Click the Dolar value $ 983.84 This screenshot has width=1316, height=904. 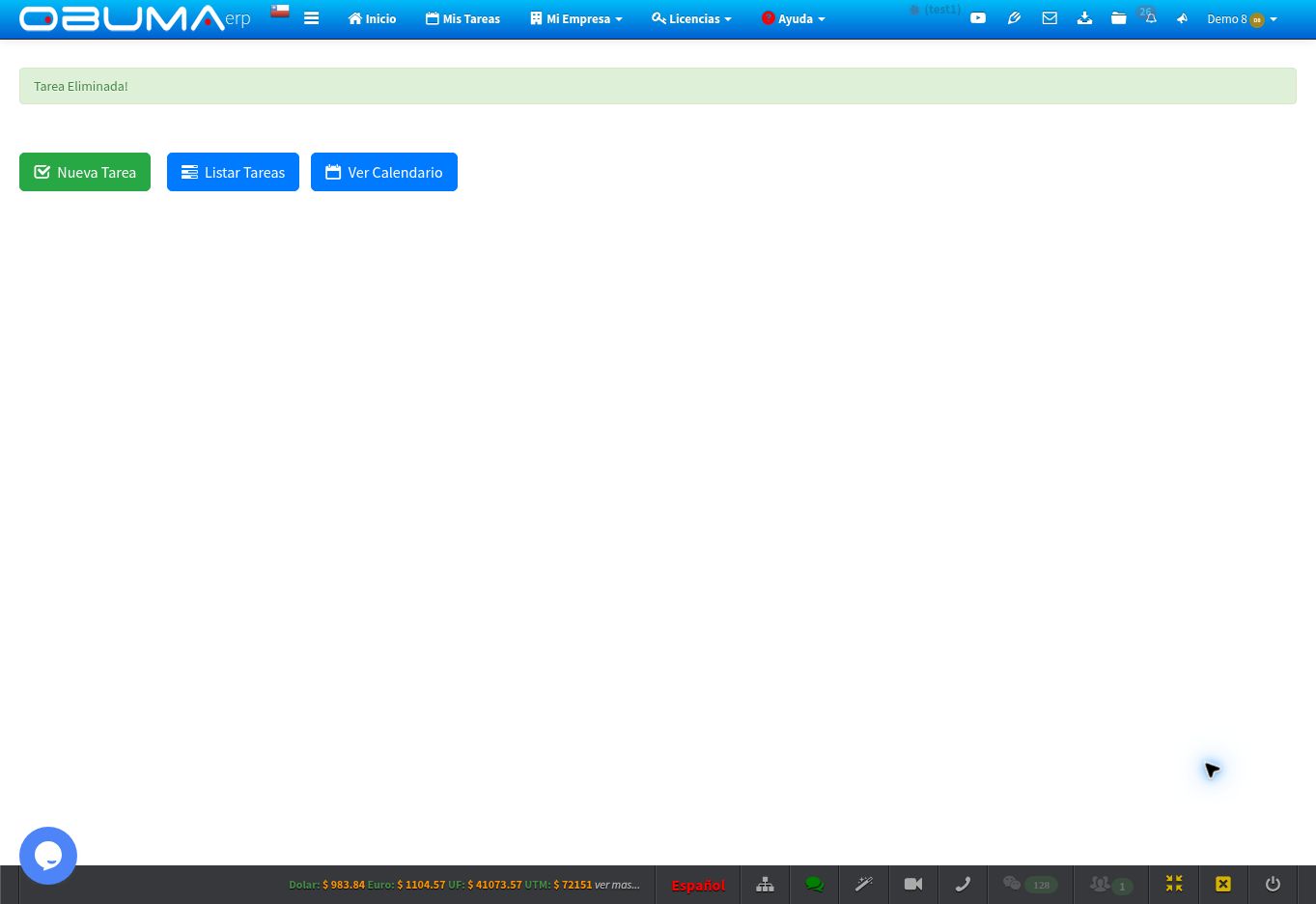(344, 885)
